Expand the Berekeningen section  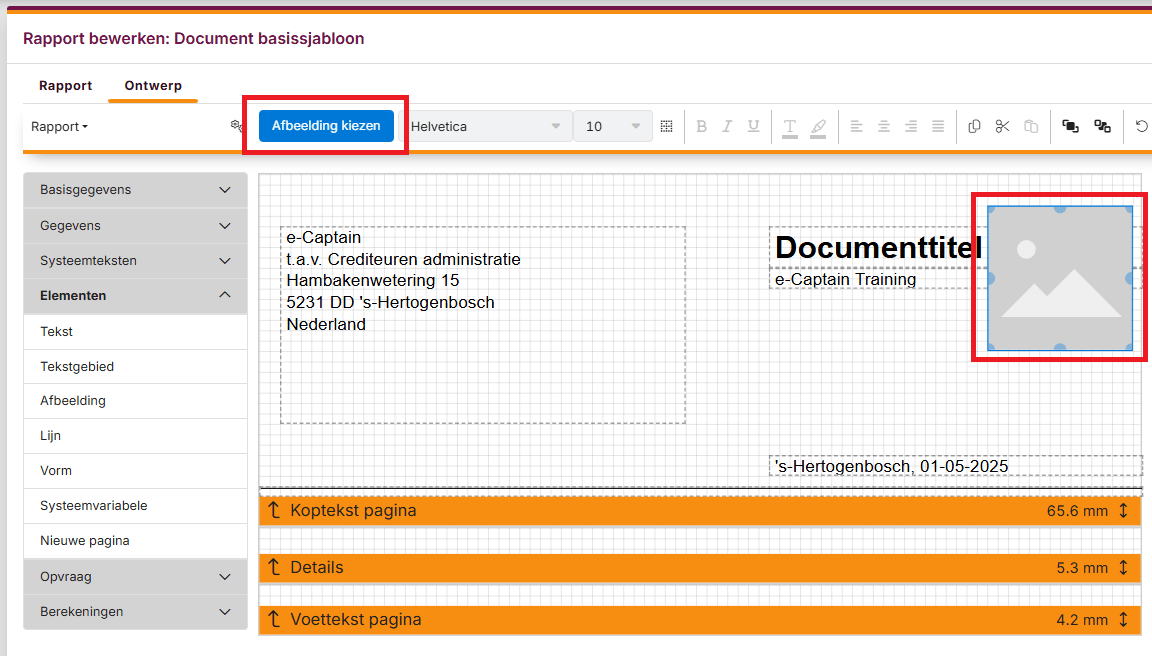pos(135,612)
